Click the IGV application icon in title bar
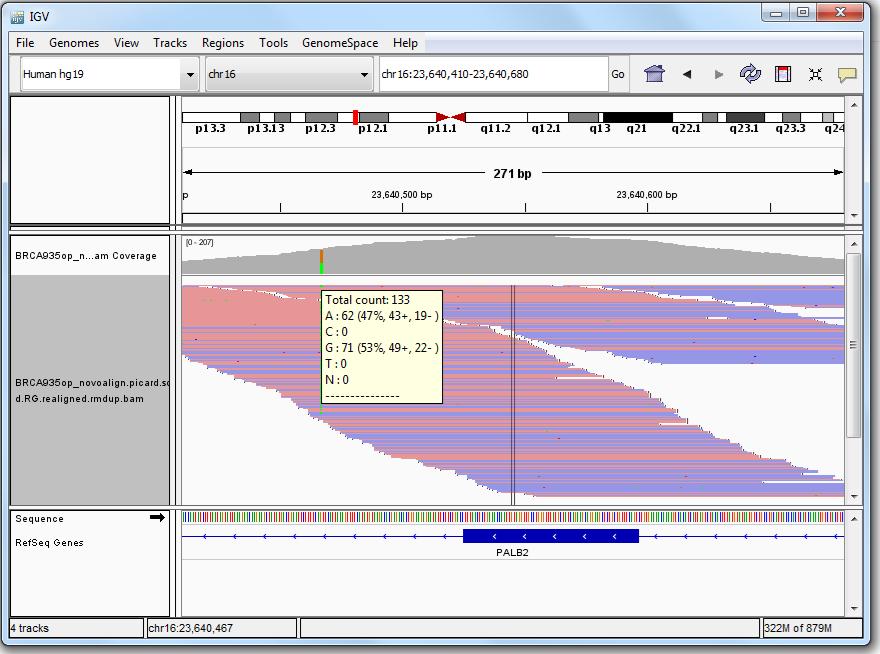 coord(17,17)
